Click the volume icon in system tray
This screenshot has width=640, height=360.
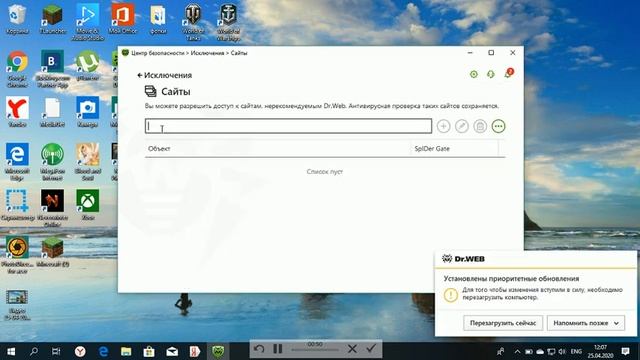click(562, 351)
